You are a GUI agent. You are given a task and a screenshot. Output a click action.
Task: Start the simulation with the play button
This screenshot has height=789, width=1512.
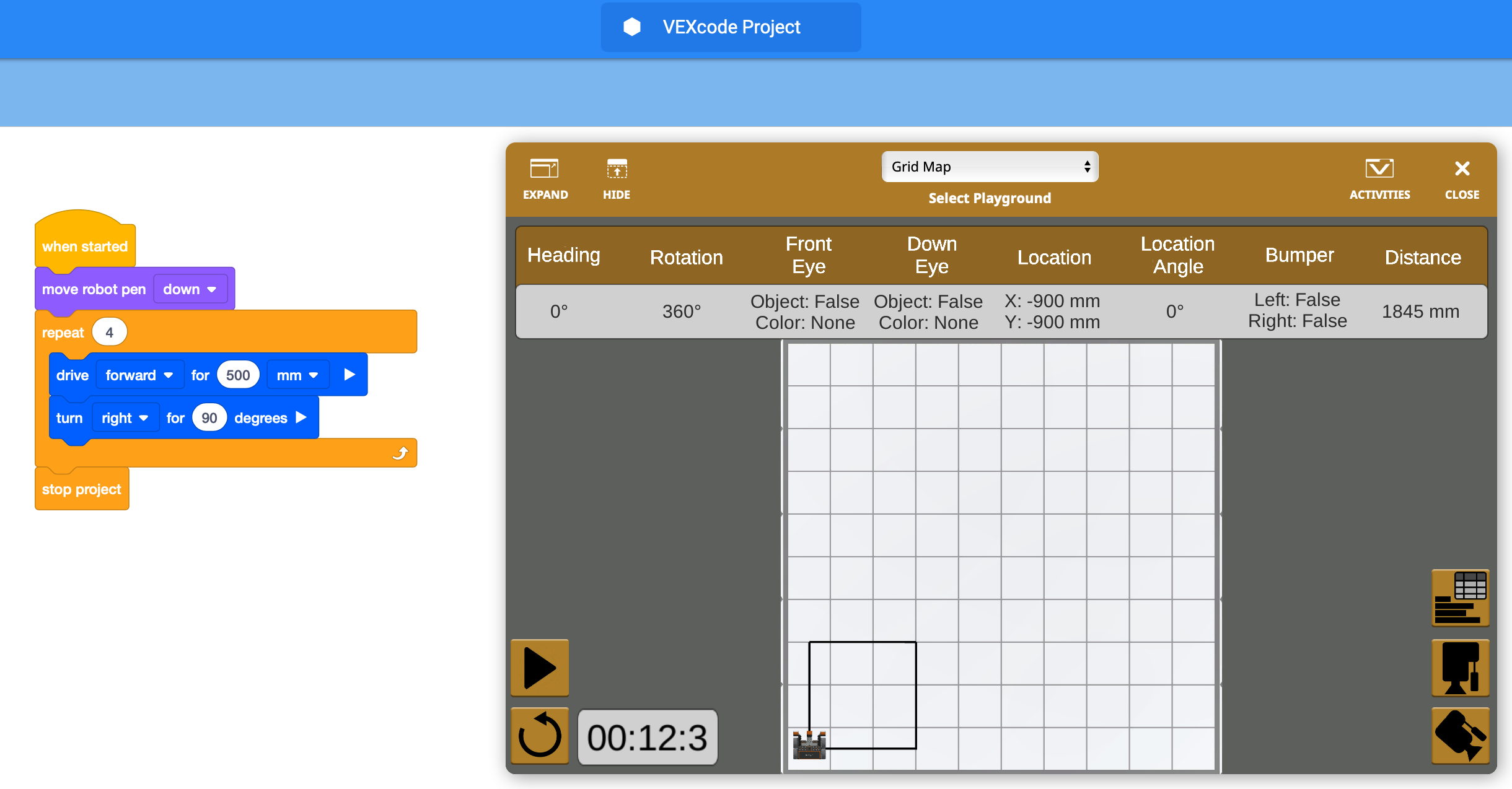(x=538, y=668)
